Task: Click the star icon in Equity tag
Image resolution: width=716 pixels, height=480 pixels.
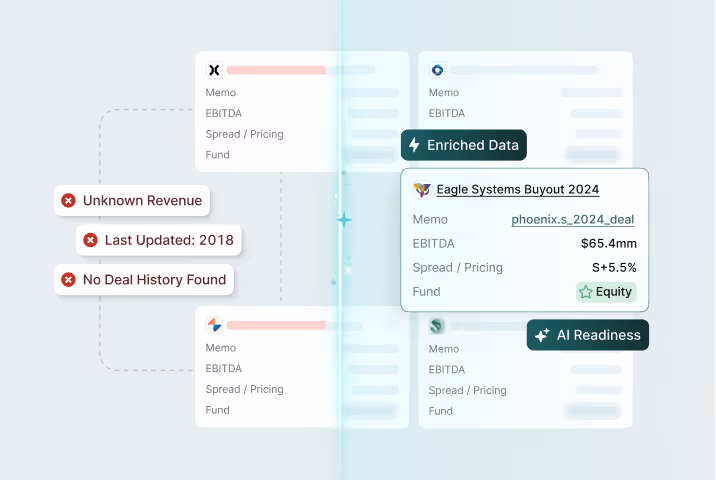Action: tap(585, 291)
